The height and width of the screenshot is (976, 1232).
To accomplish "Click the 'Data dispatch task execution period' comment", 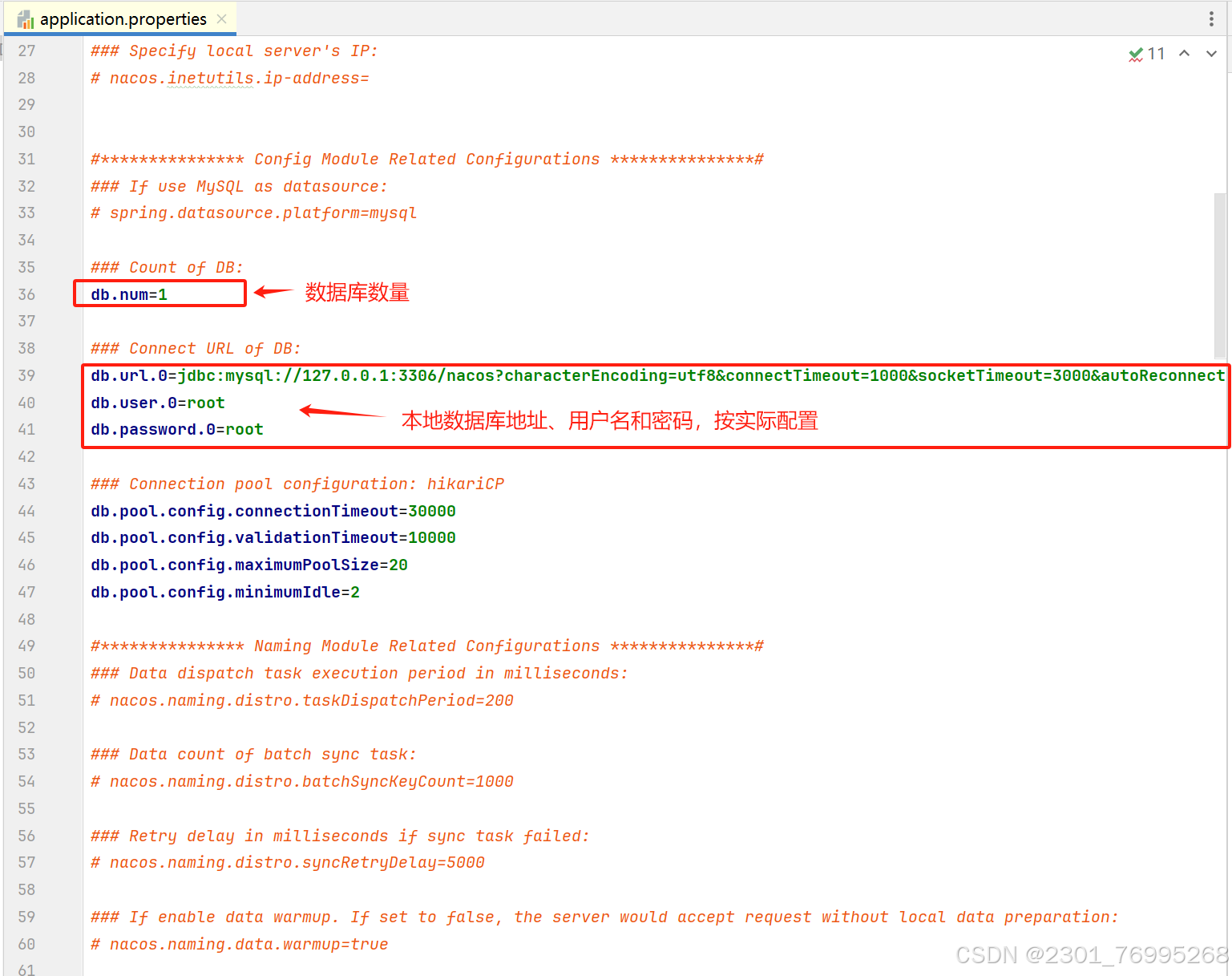I will [359, 674].
